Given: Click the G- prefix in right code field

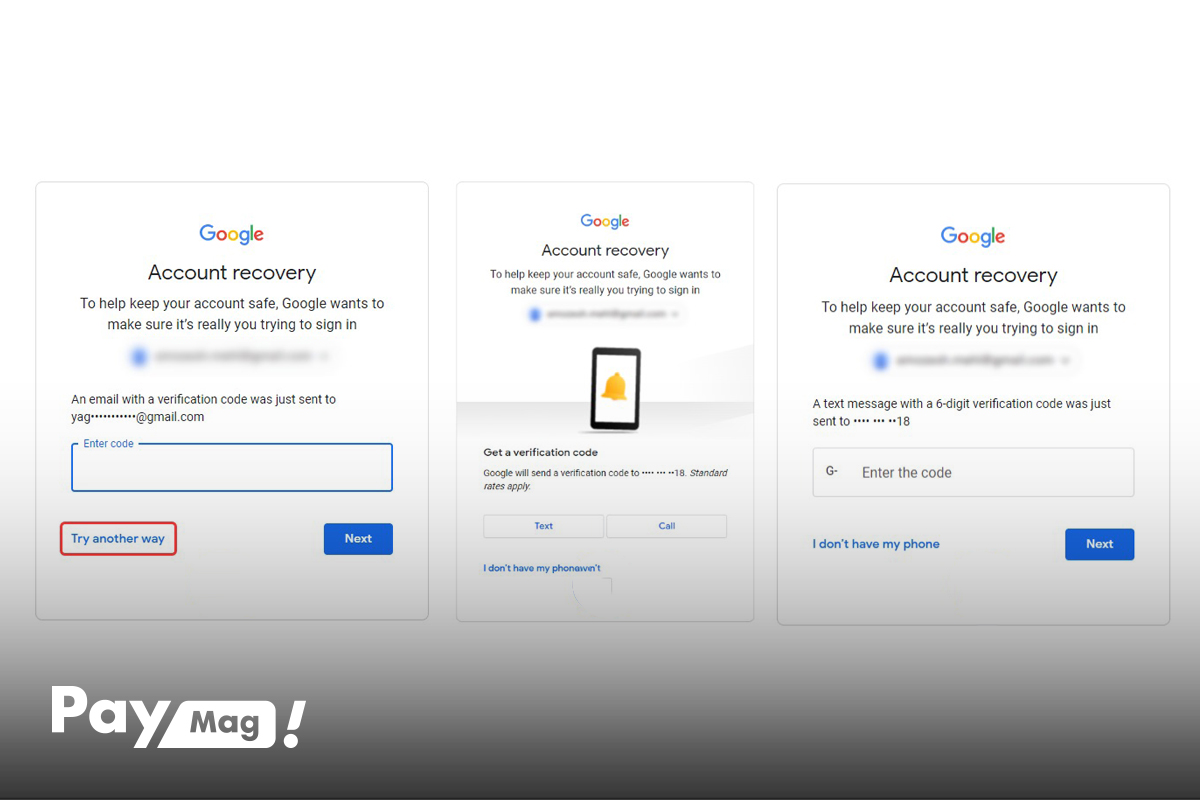Looking at the screenshot, I should 832,471.
